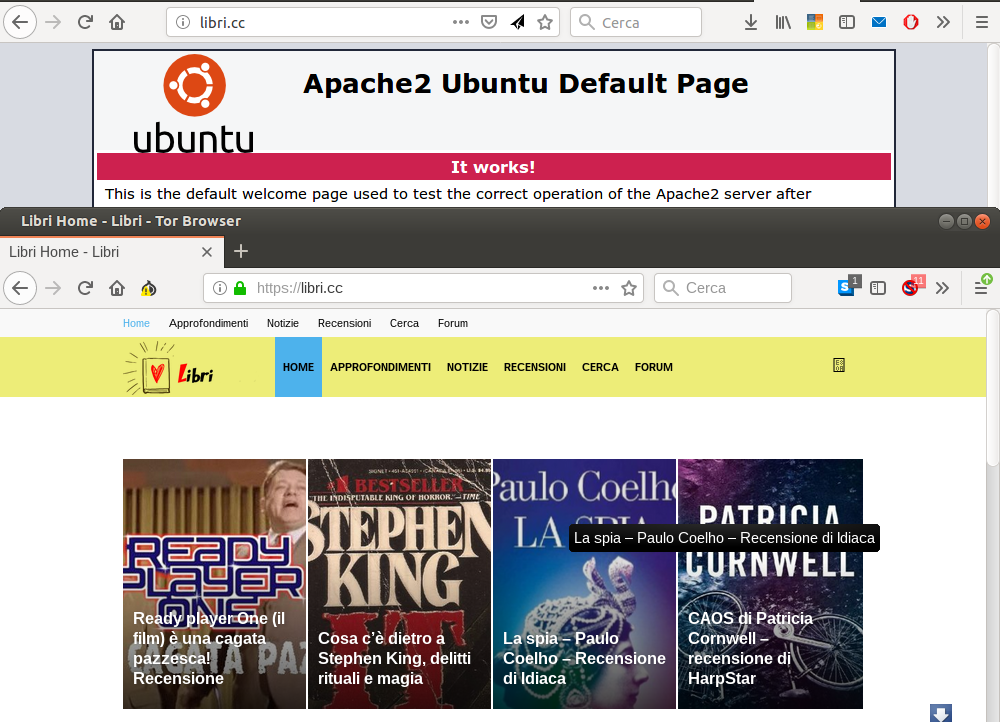Open the Tor onion button menu
Viewport: 1000px width, 722px height.
click(x=149, y=288)
